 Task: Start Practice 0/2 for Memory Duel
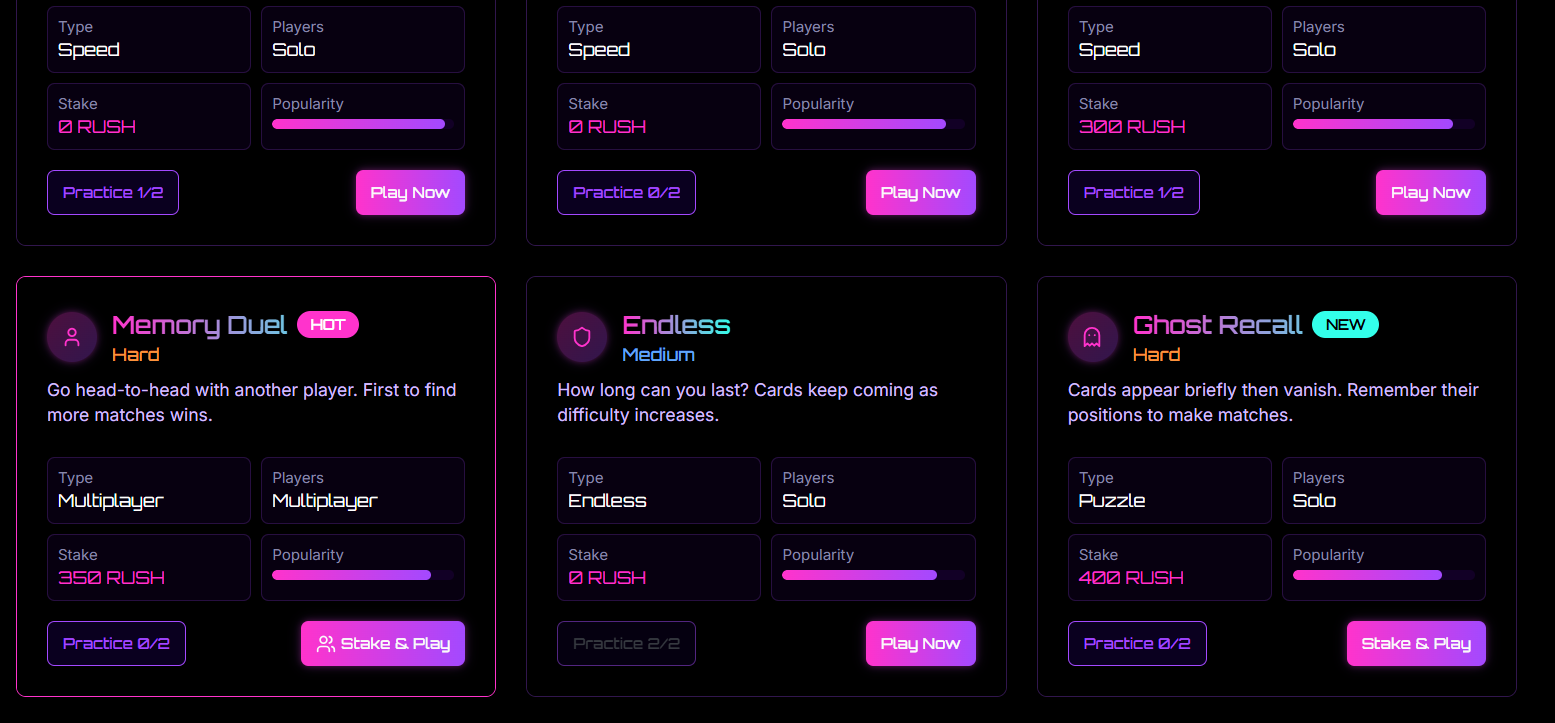(116, 644)
